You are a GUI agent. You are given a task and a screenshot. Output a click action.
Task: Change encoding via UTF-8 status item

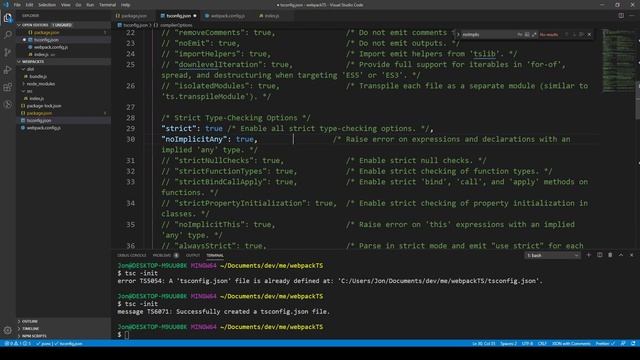527,344
